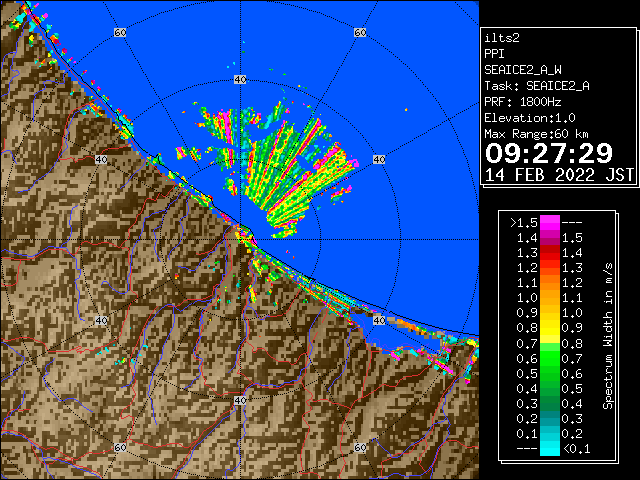Screen dimensions: 640x480
Task: Click the 'Spectrum Width in m/s' axis label
Action: coord(608,336)
